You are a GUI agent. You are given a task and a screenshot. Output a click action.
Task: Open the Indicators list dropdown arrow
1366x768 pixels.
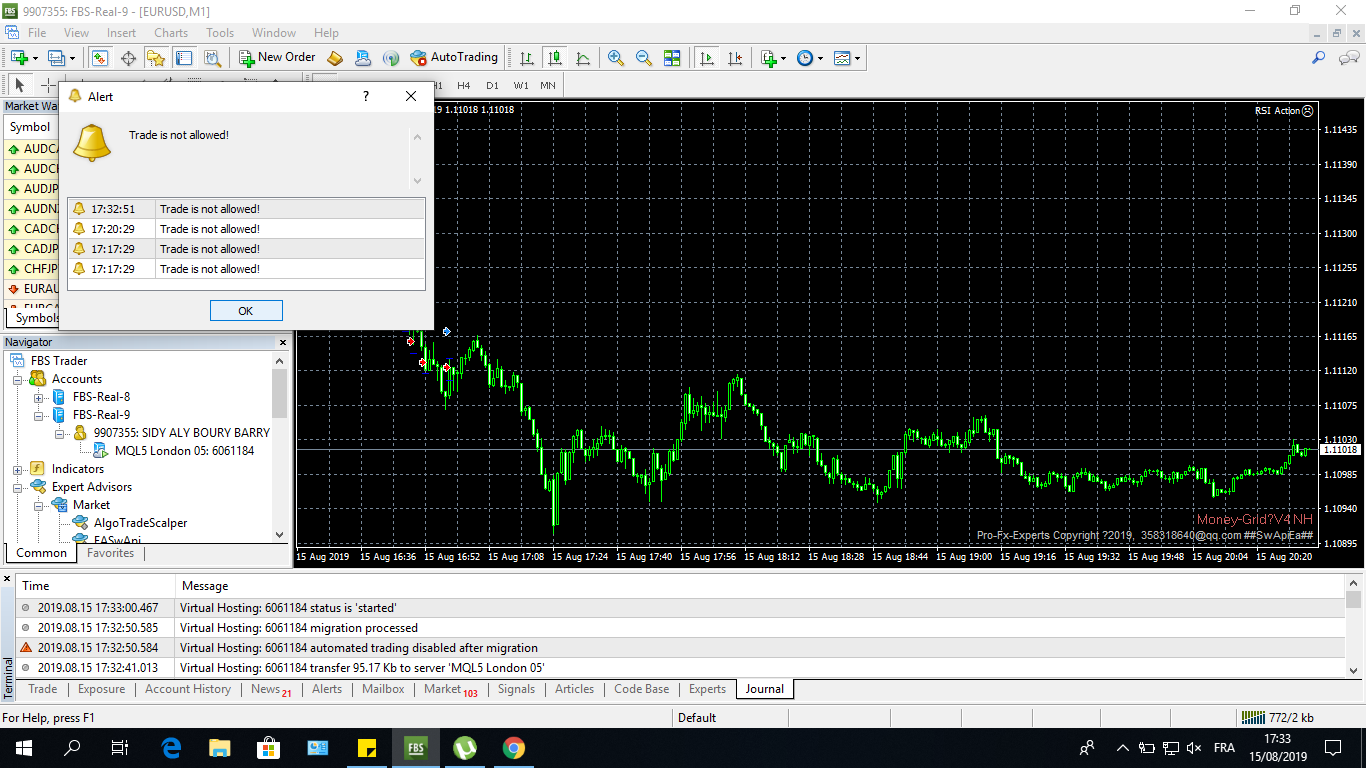783,58
